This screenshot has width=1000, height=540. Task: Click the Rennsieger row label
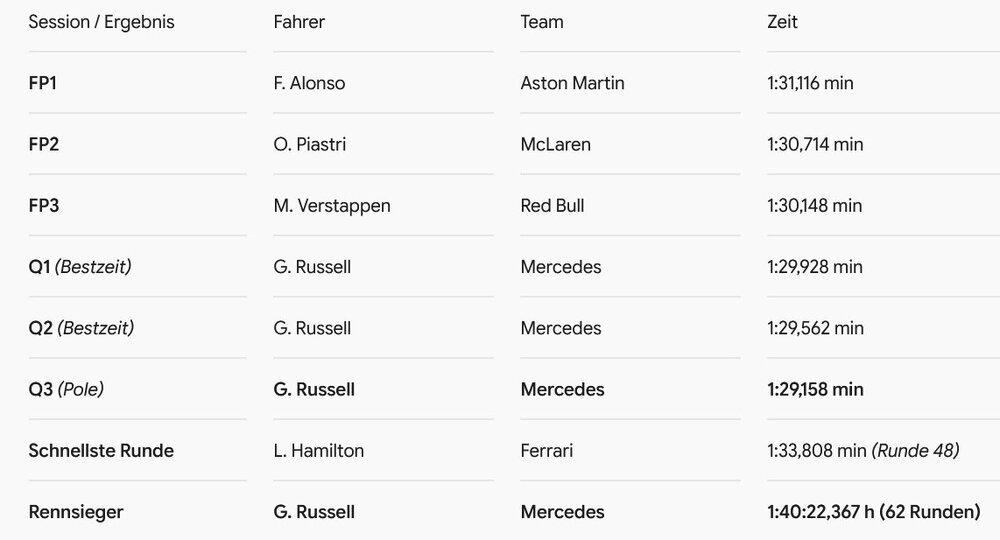[x=76, y=511]
